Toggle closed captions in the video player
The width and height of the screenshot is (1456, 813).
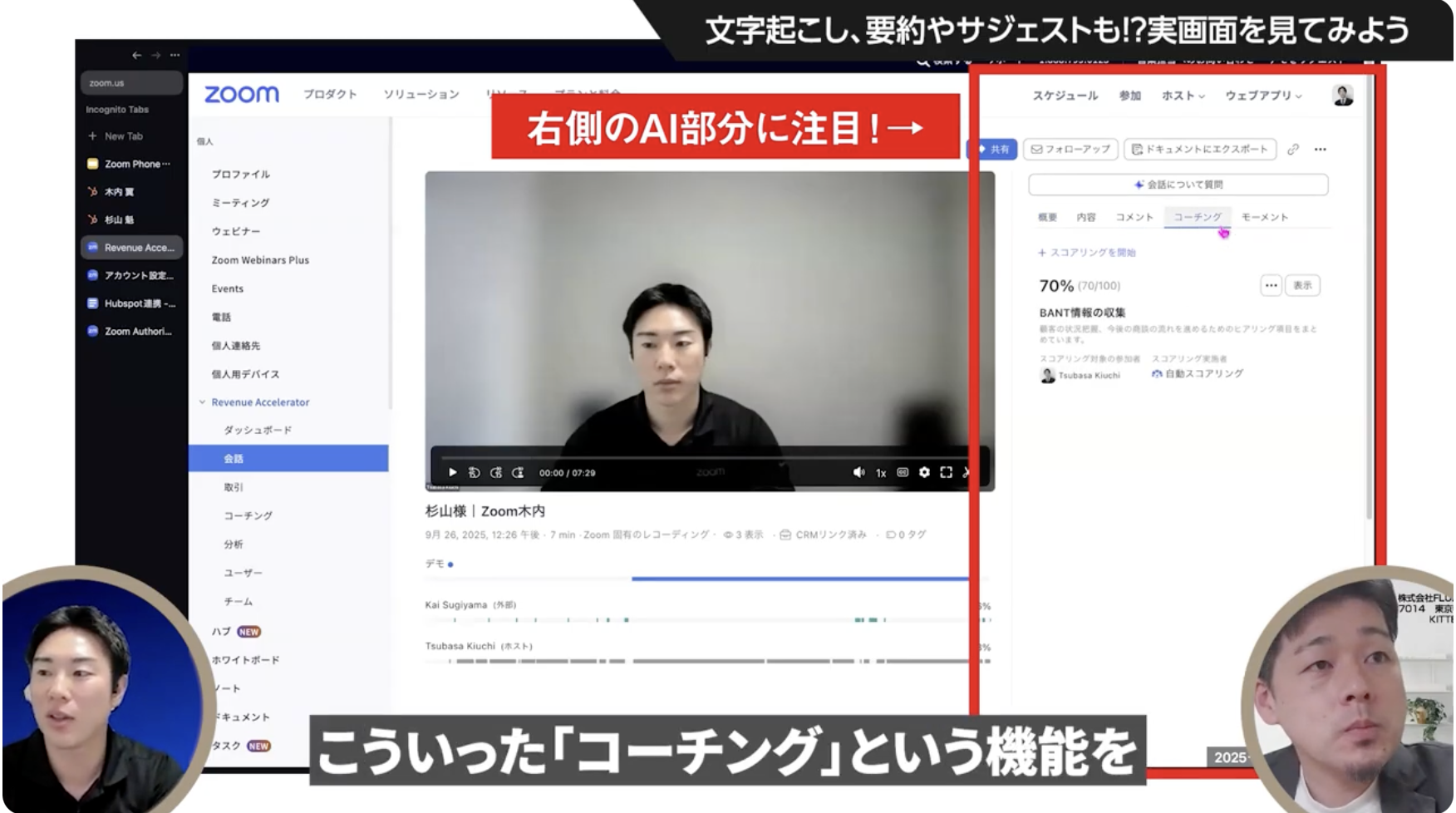(903, 472)
